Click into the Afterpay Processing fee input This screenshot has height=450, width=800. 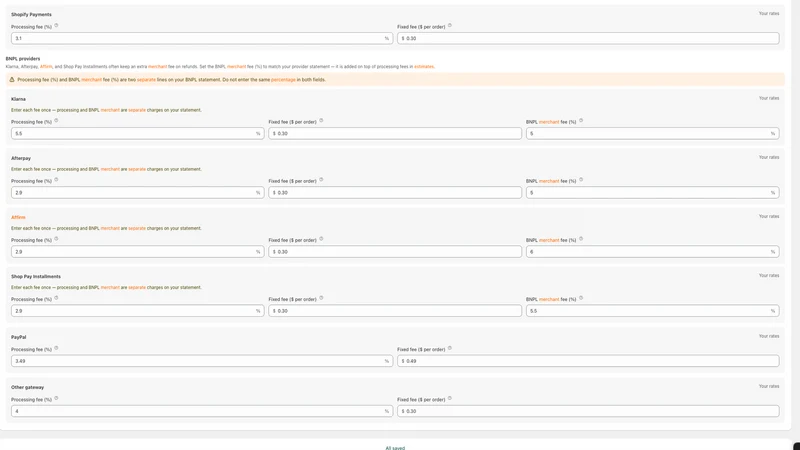[138, 193]
